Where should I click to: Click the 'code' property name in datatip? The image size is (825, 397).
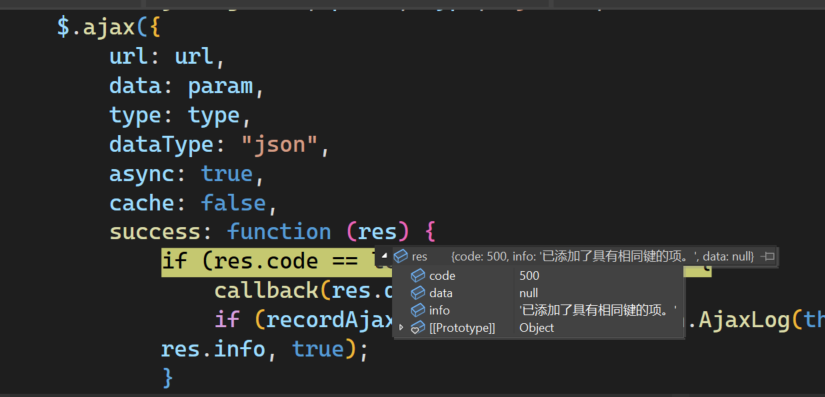tap(442, 276)
